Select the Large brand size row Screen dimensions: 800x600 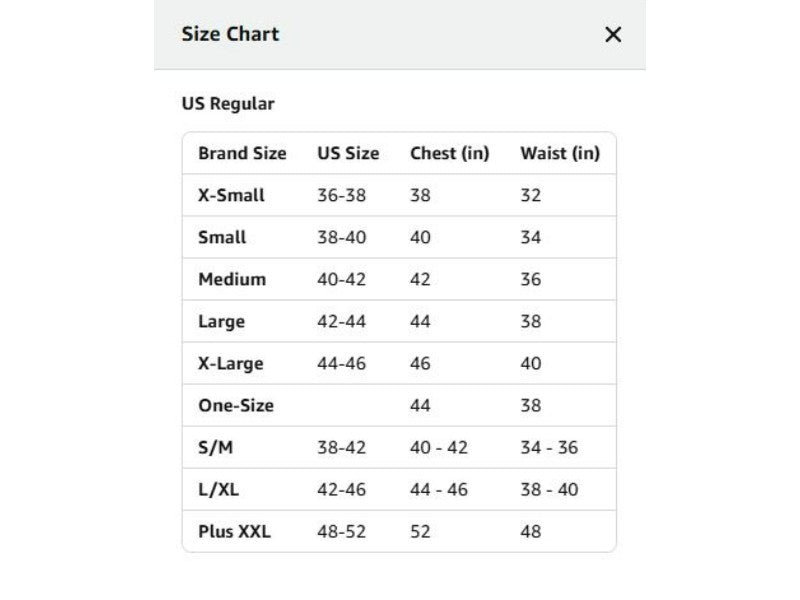399,321
